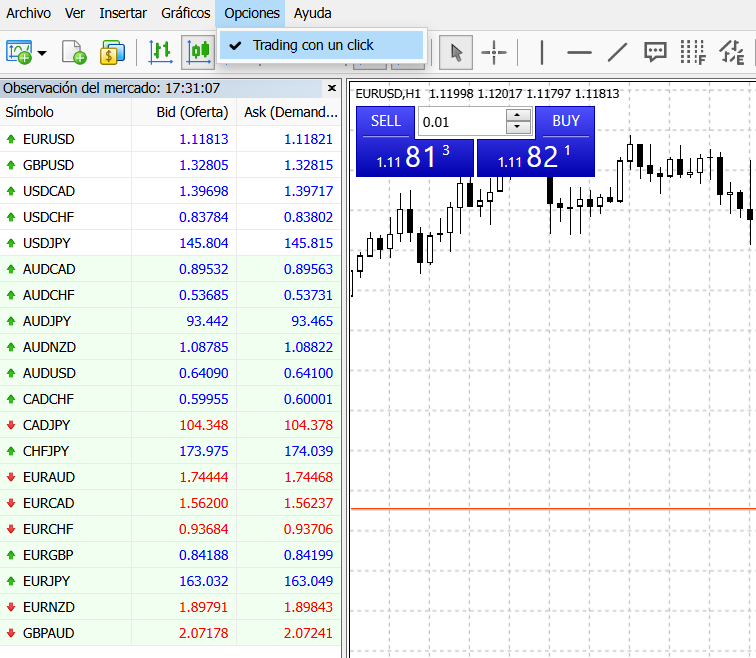Select the CHFJPY symbol row
This screenshot has width=756, height=658.
click(x=171, y=452)
